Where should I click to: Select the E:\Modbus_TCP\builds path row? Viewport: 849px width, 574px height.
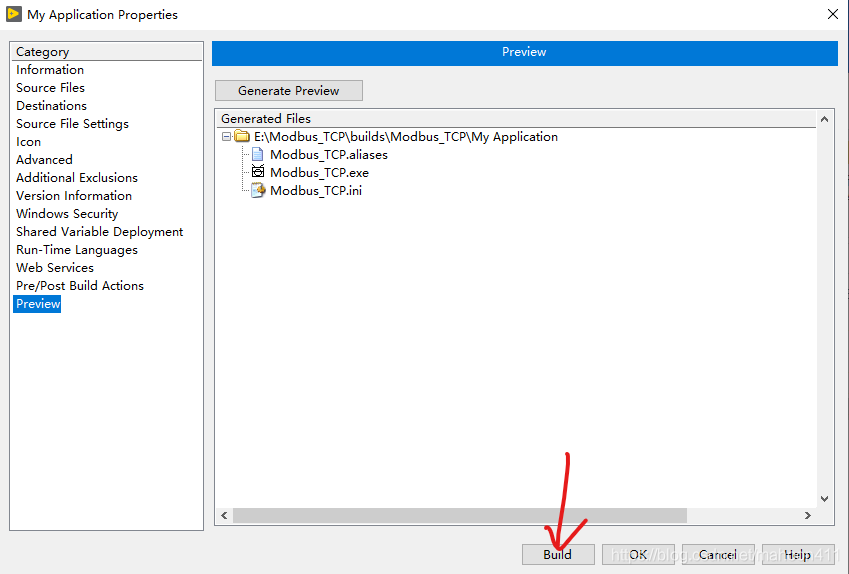(x=406, y=136)
